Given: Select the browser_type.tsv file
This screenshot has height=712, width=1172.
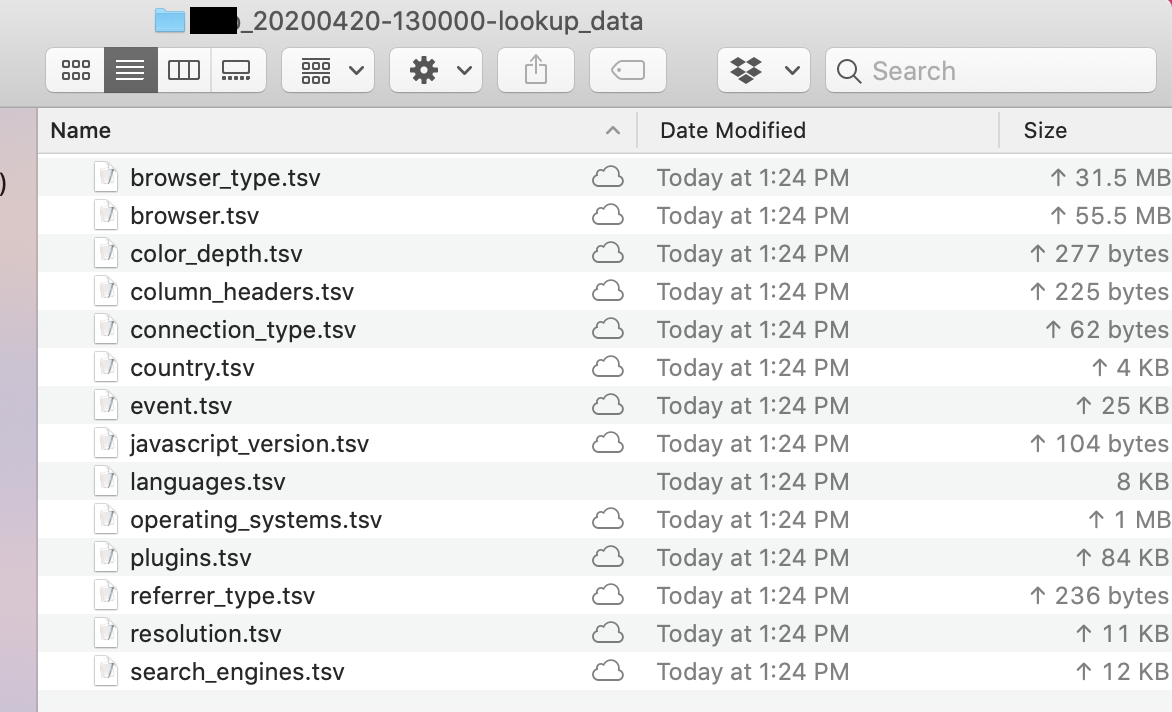Looking at the screenshot, I should 225,178.
